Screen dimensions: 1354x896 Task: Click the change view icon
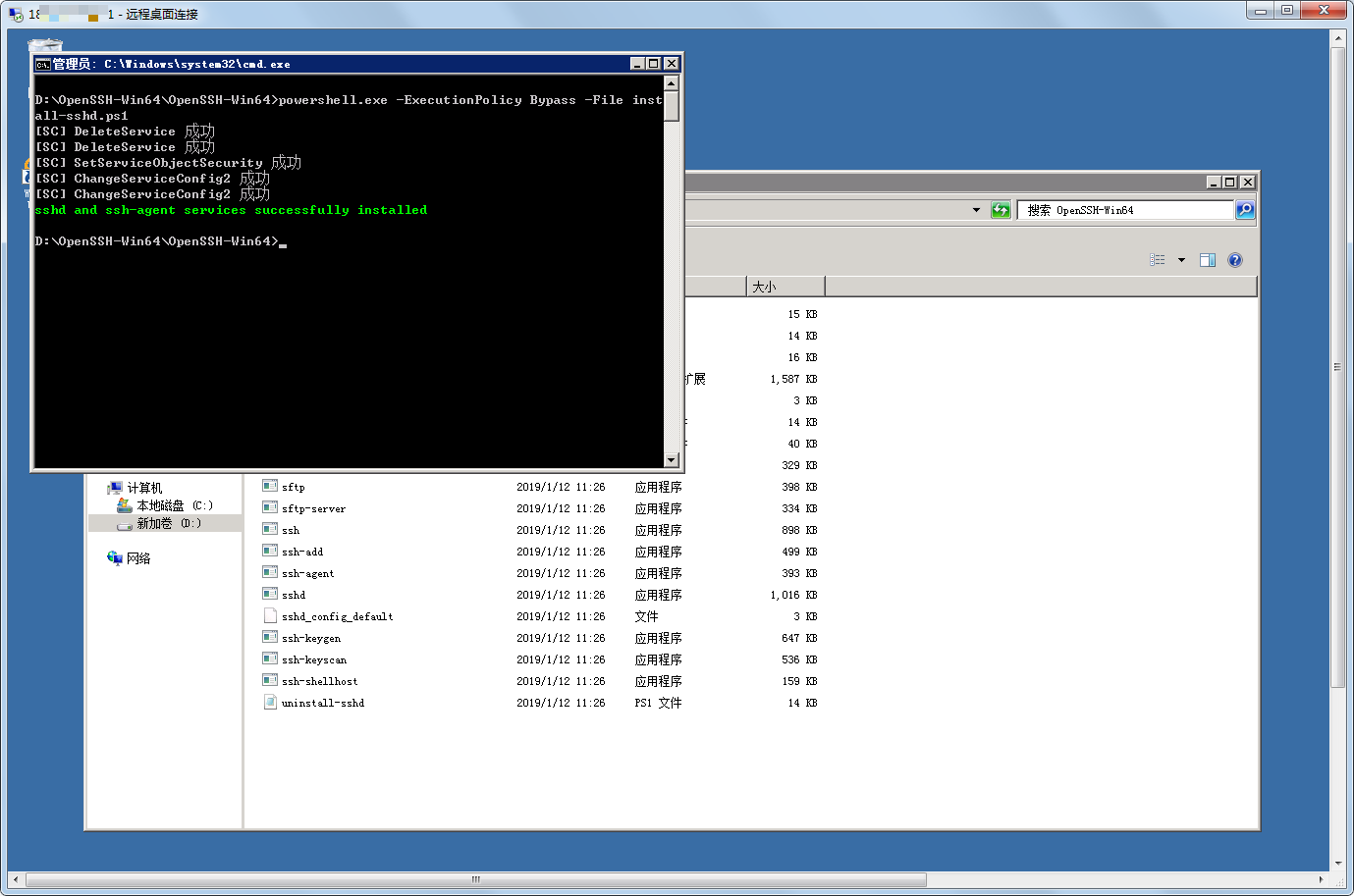click(1158, 260)
